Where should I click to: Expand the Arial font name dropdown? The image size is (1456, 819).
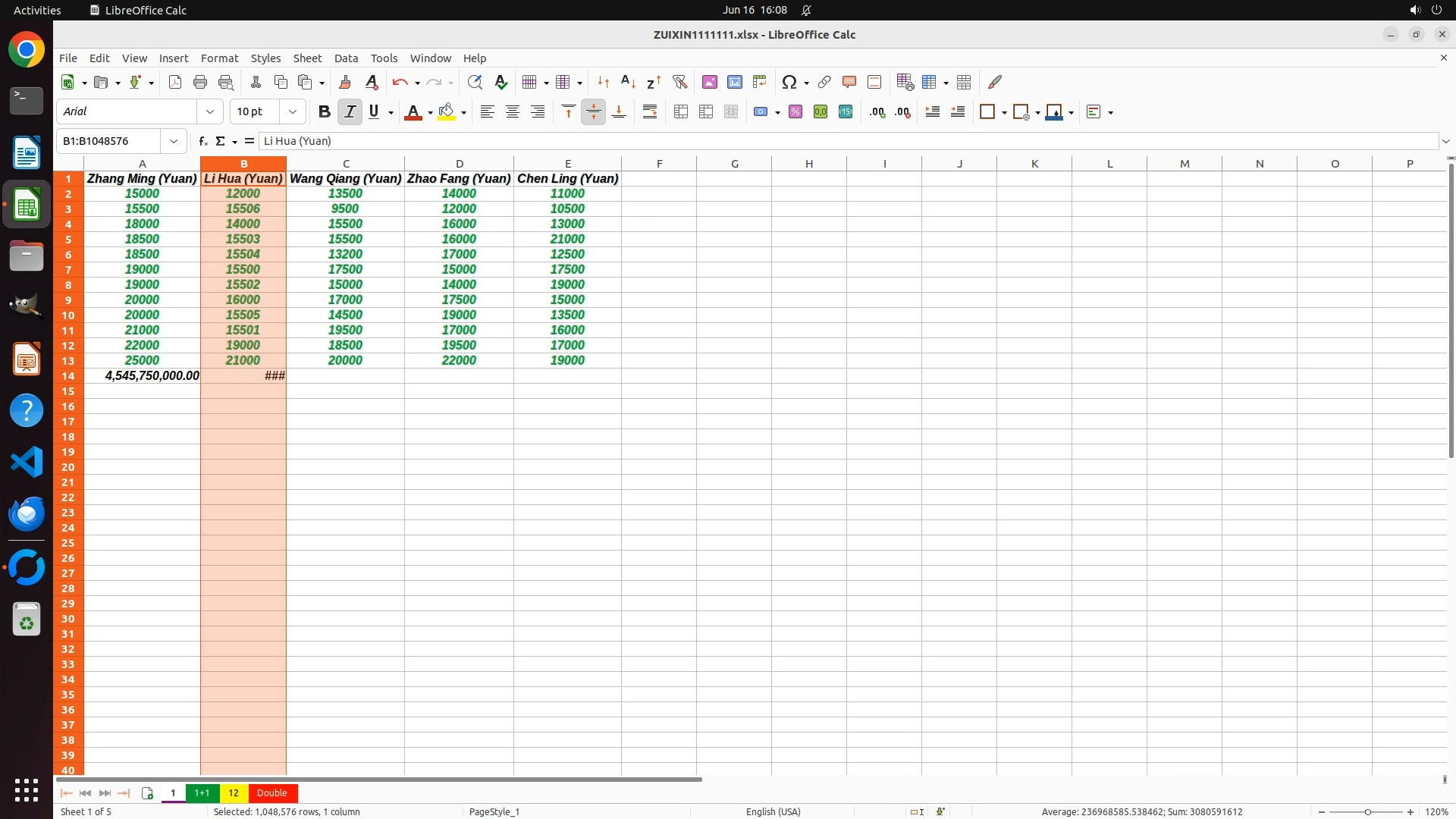coord(210,111)
